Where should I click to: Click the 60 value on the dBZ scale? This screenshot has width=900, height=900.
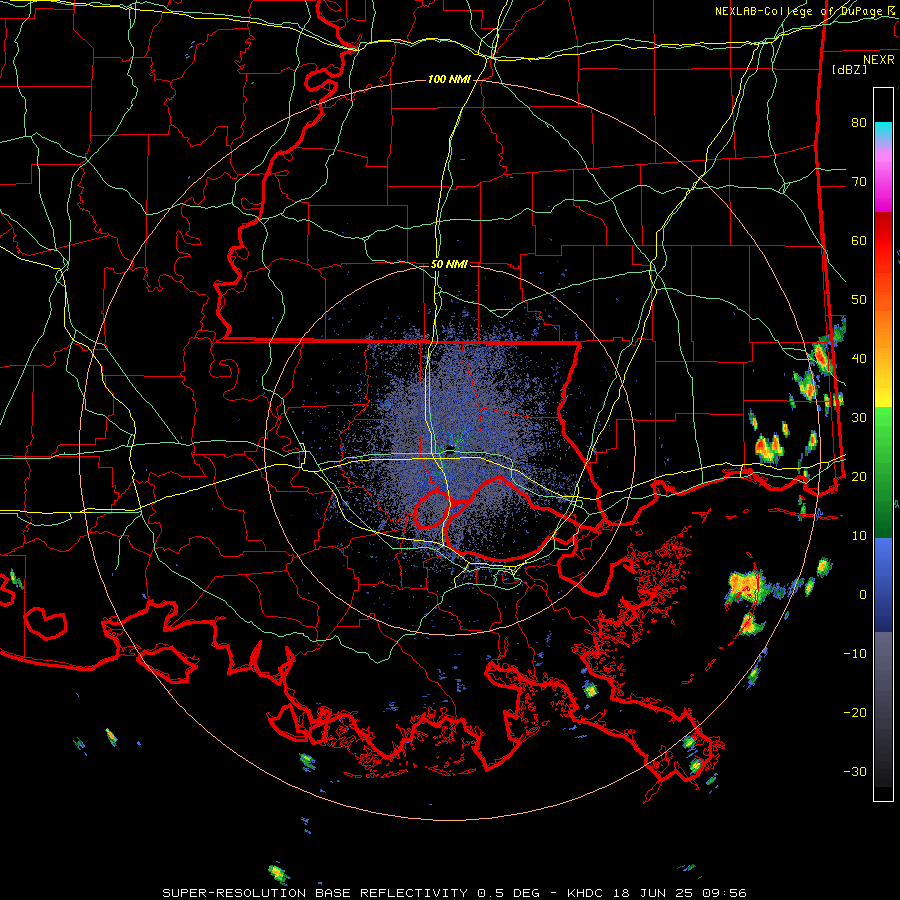click(859, 240)
